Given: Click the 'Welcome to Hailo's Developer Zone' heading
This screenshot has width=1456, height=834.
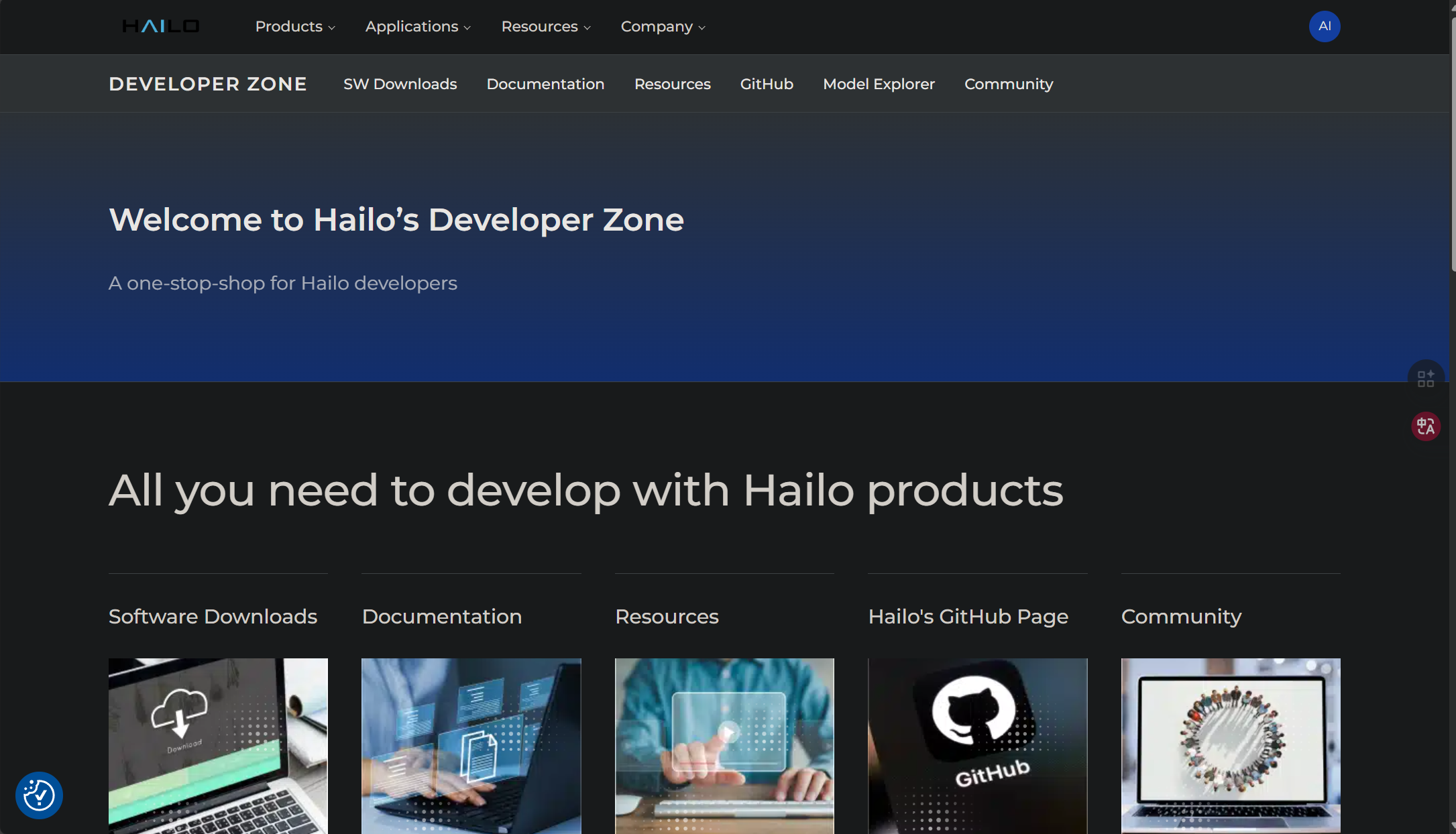Looking at the screenshot, I should tap(396, 220).
